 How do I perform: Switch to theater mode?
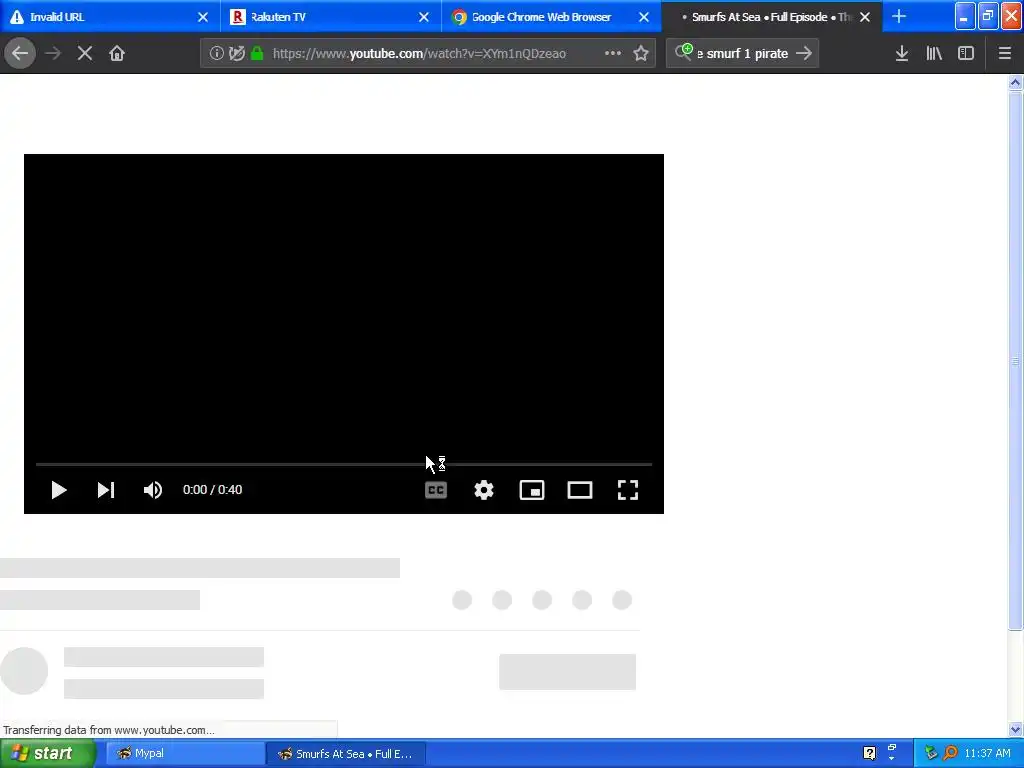[580, 490]
